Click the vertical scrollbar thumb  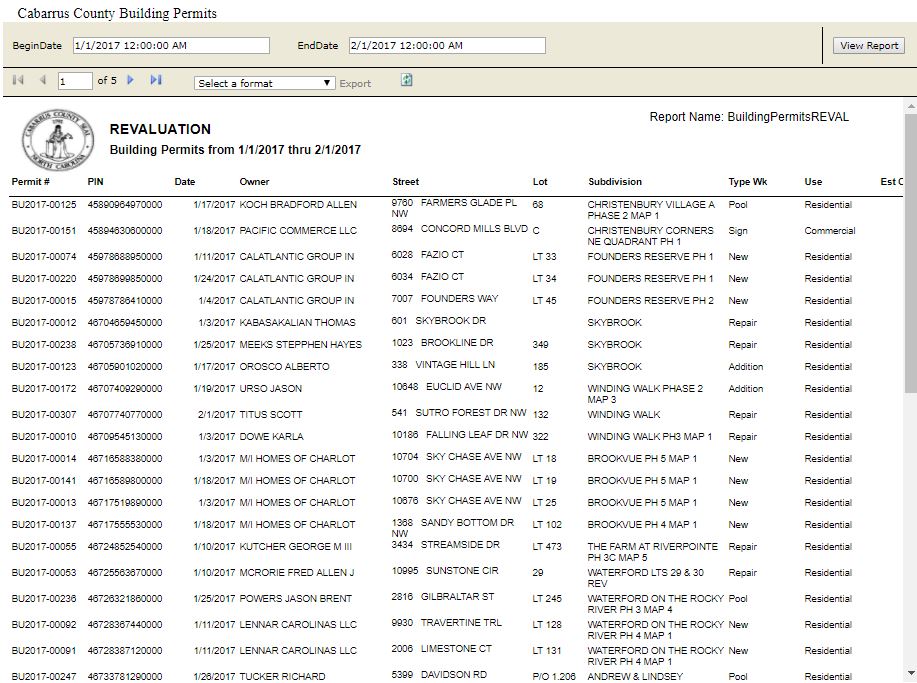click(x=909, y=250)
